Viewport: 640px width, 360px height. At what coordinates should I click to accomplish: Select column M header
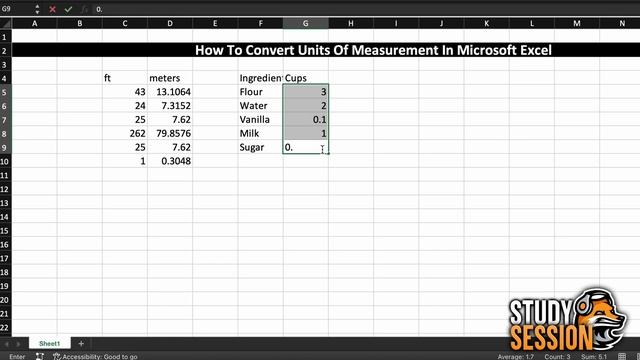(x=577, y=23)
